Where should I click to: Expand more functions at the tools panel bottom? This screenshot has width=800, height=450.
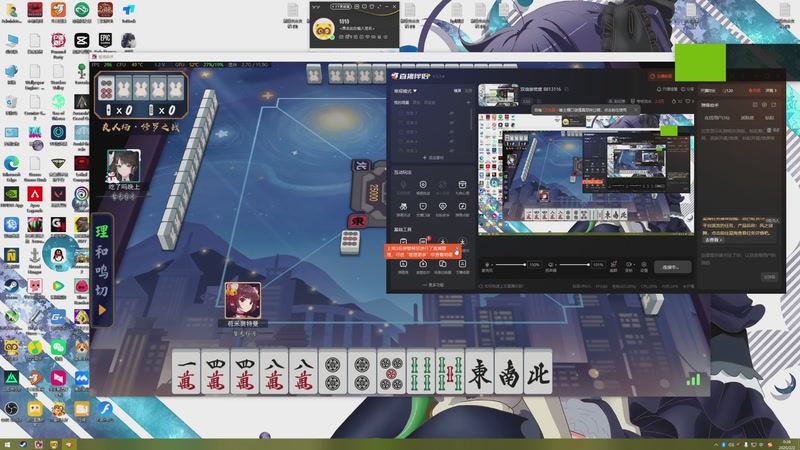[x=433, y=285]
